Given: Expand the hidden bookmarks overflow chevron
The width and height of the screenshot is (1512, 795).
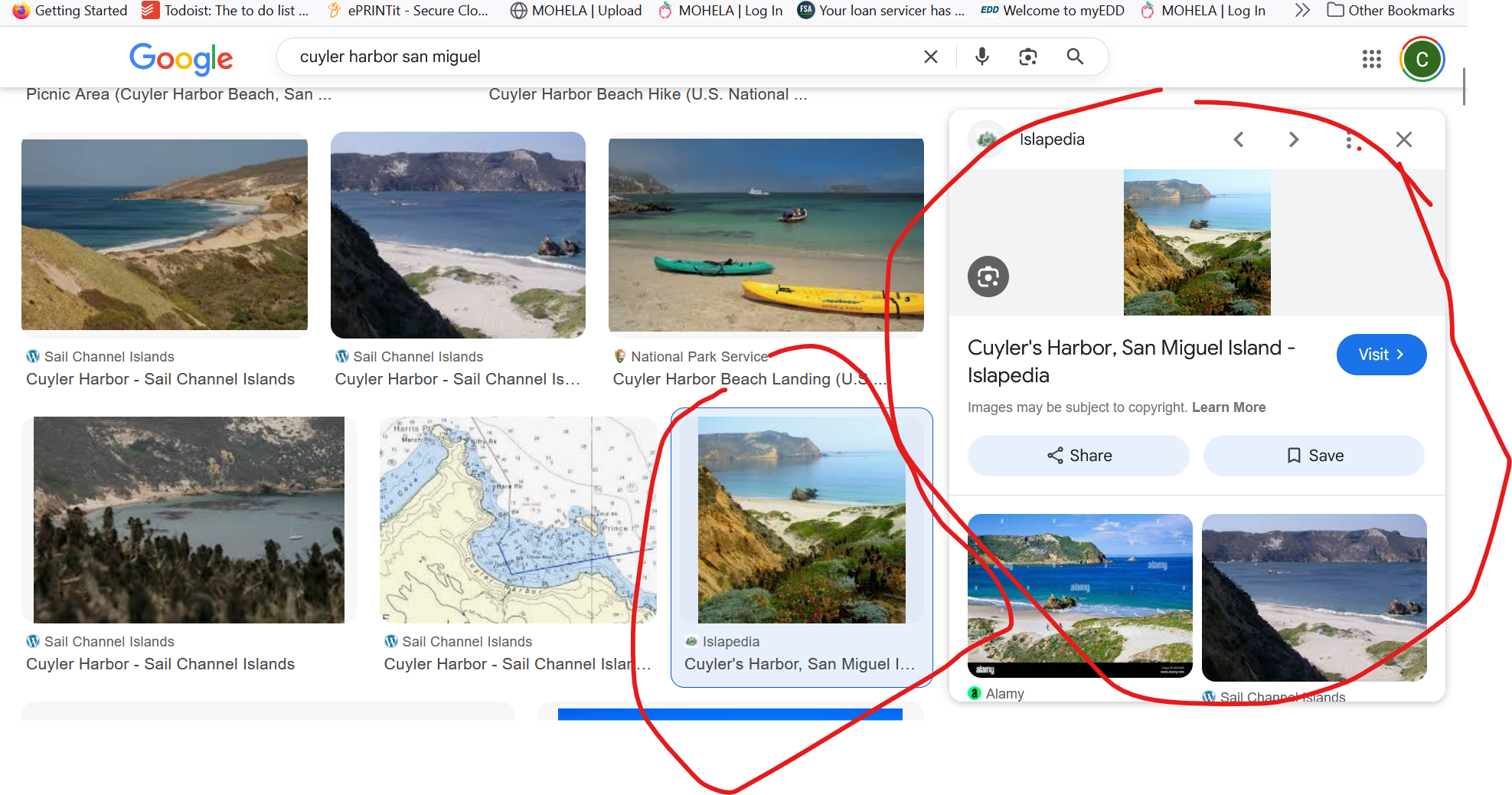Looking at the screenshot, I should [x=1302, y=11].
